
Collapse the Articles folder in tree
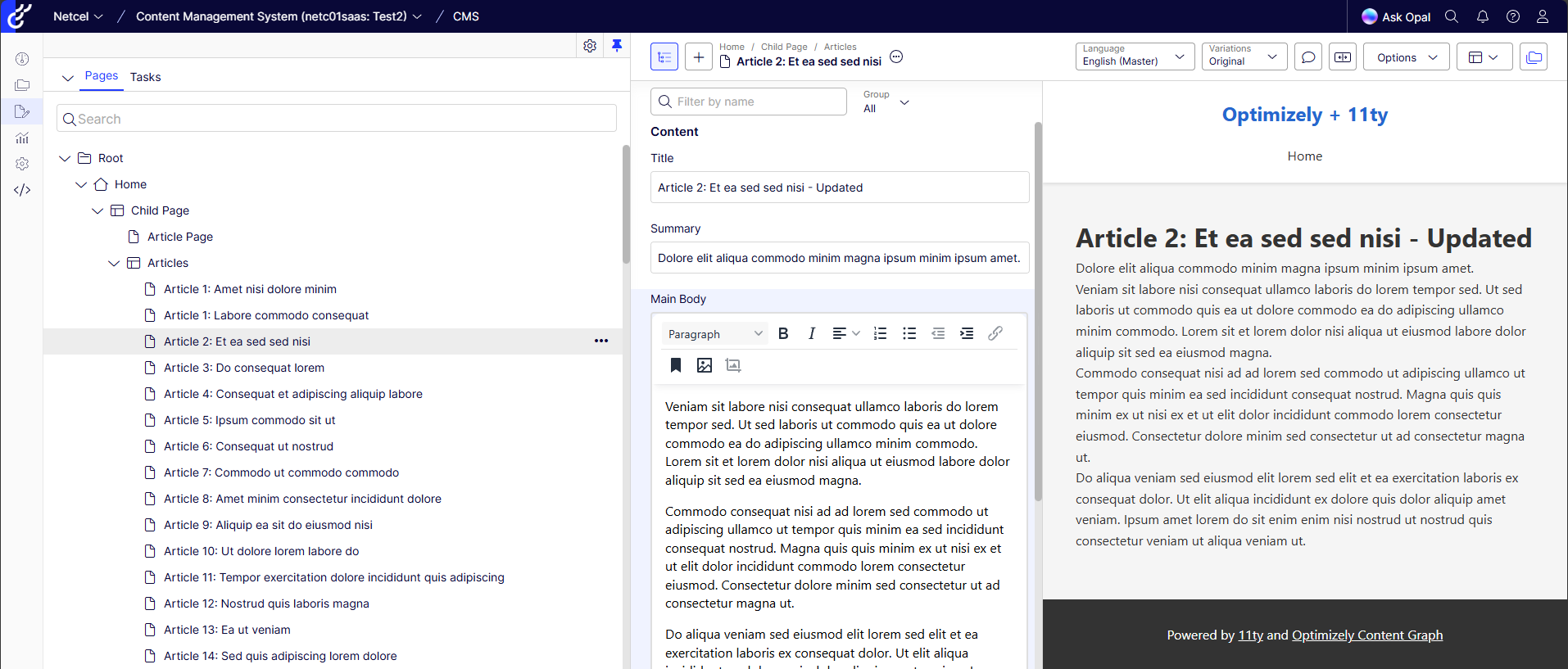coord(114,263)
